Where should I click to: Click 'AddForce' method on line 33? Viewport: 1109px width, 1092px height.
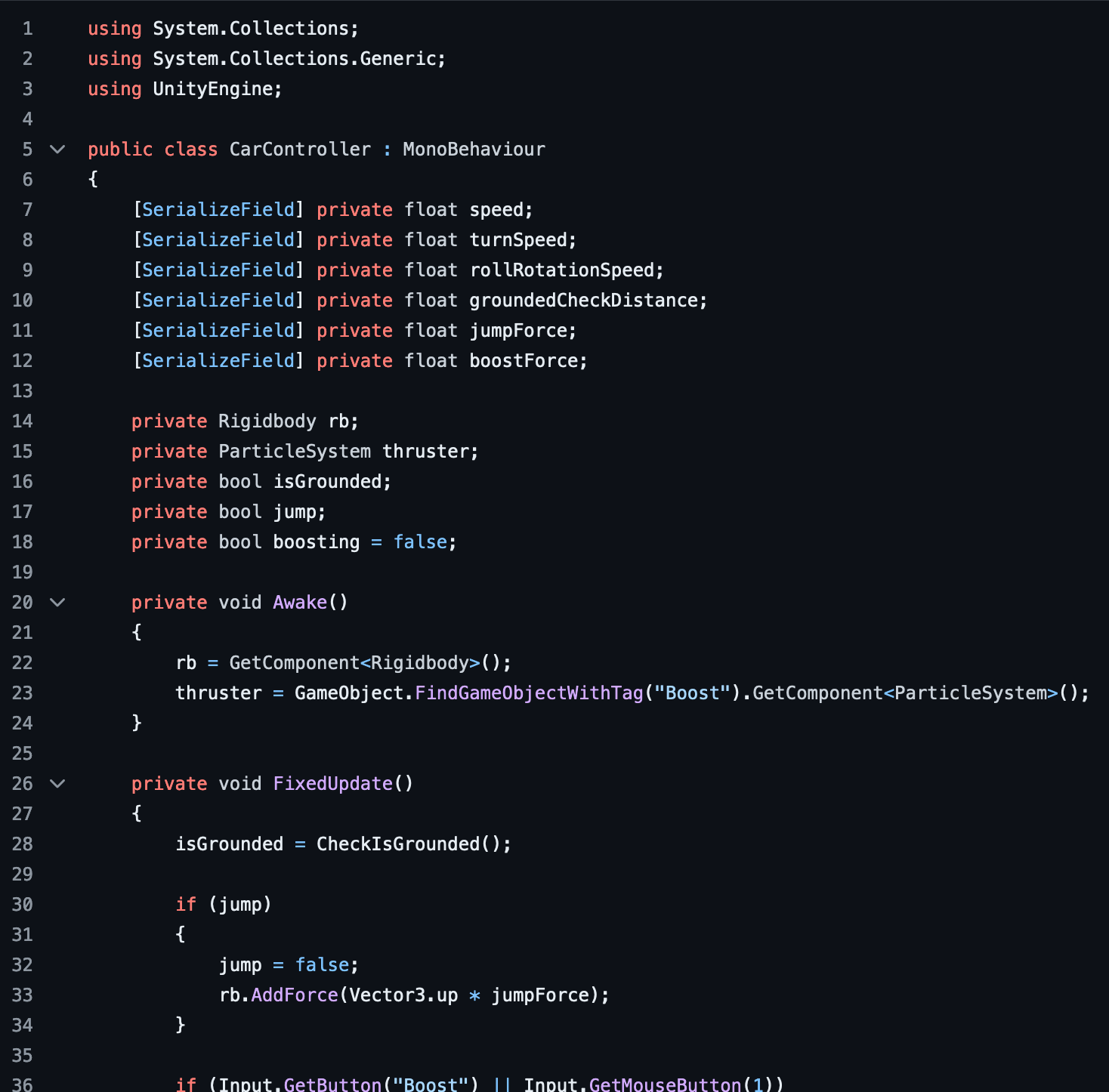295,995
